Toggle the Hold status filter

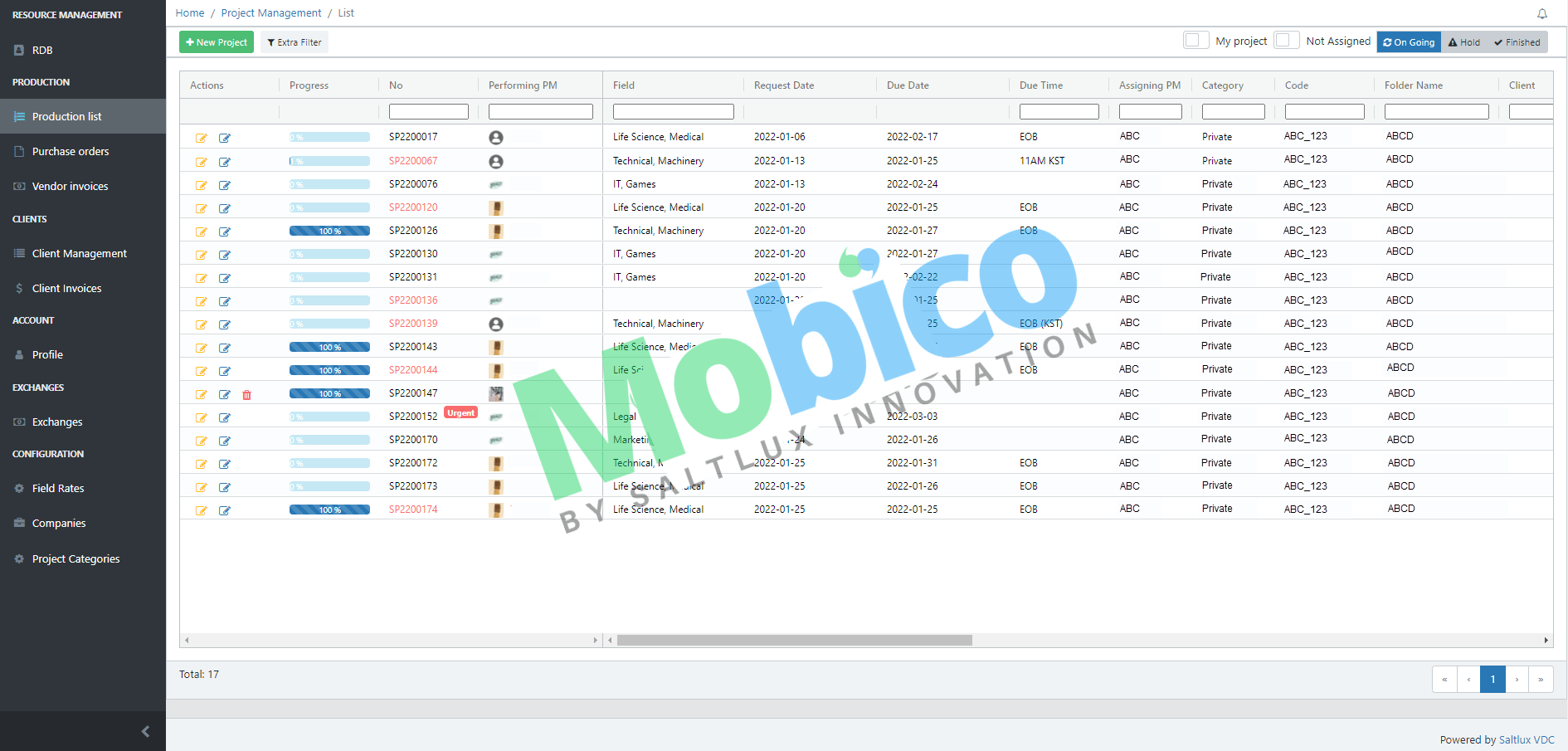(1463, 41)
